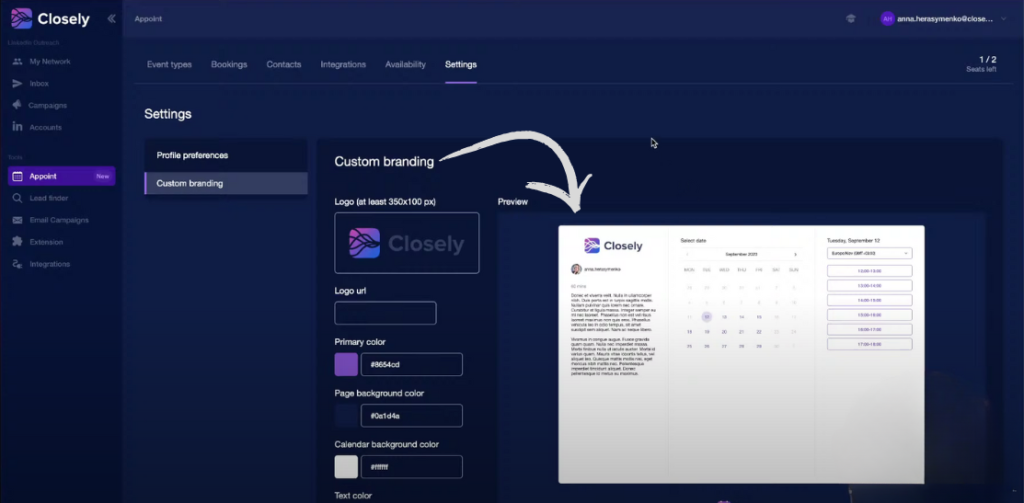Image resolution: width=1024 pixels, height=503 pixels.
Task: Open My Network people icon
Action: point(17,61)
